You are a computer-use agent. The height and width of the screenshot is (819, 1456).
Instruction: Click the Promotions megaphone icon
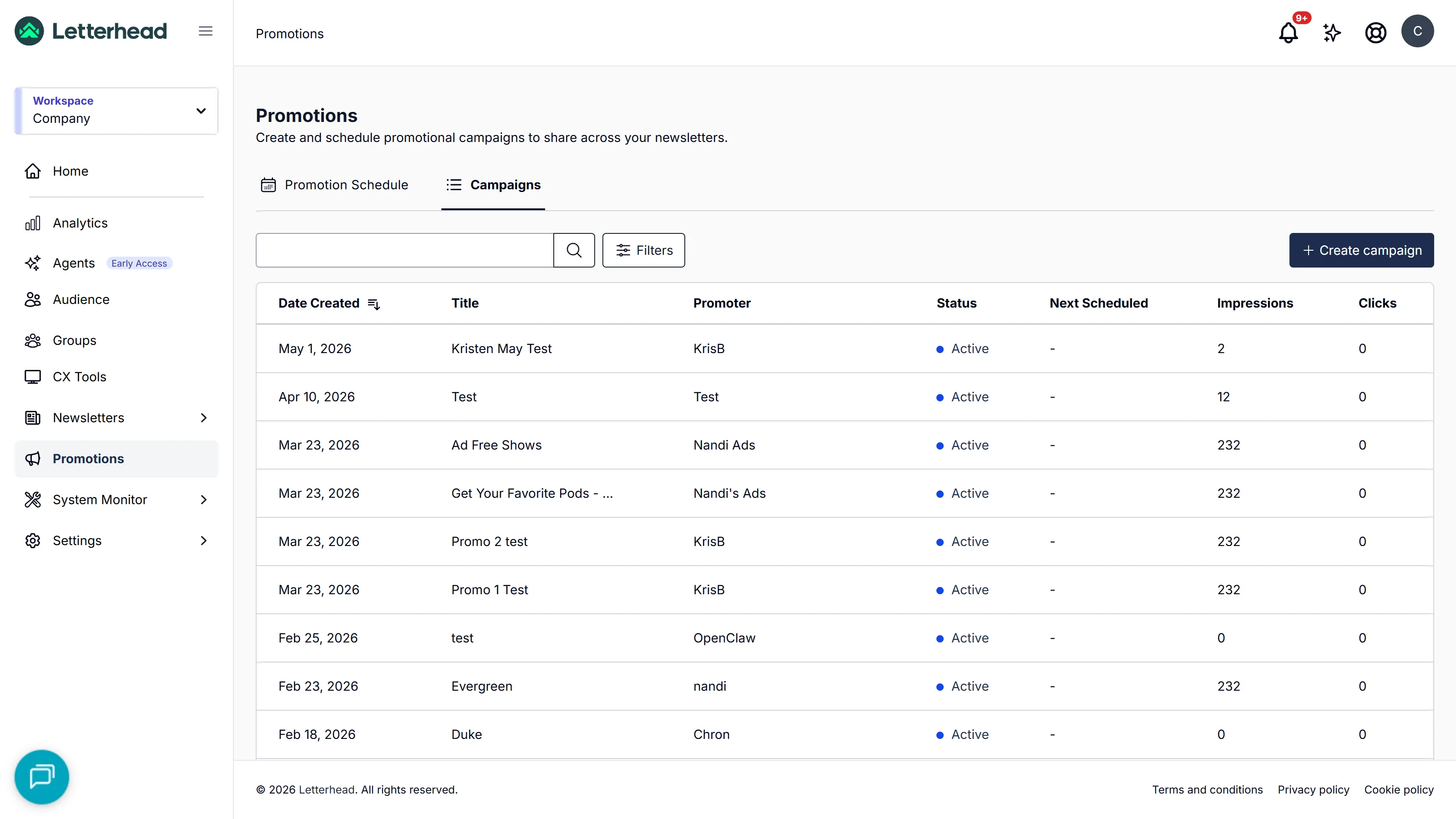coord(33,458)
